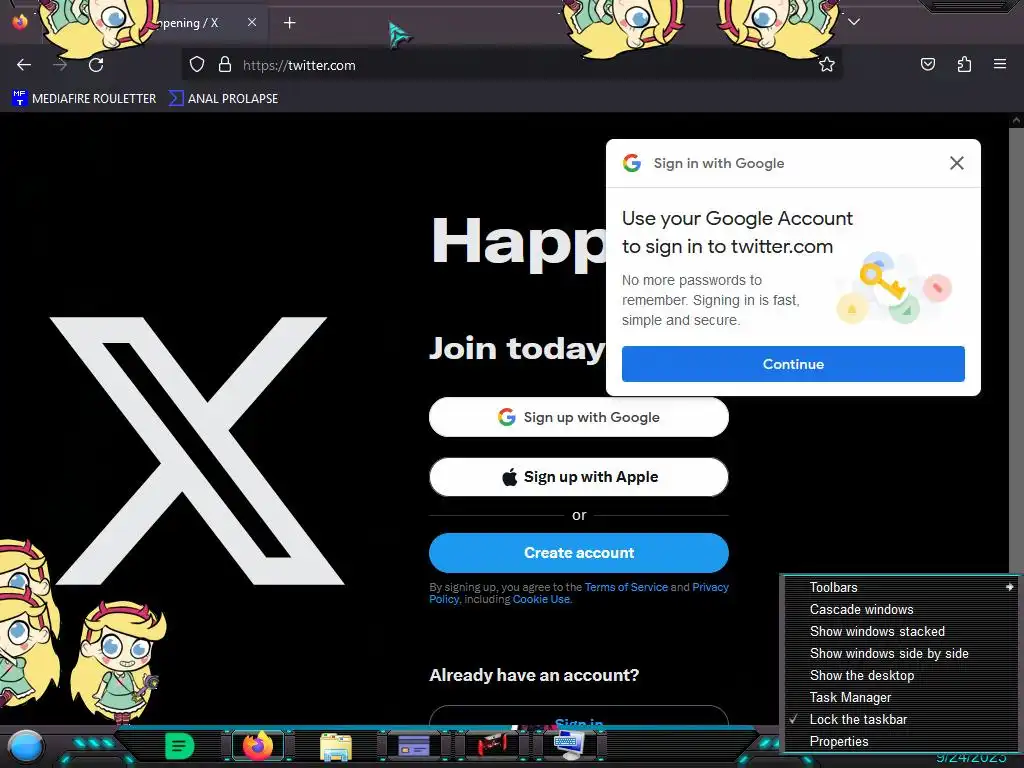1024x768 pixels.
Task: Close the X browser tab
Action: click(x=251, y=22)
